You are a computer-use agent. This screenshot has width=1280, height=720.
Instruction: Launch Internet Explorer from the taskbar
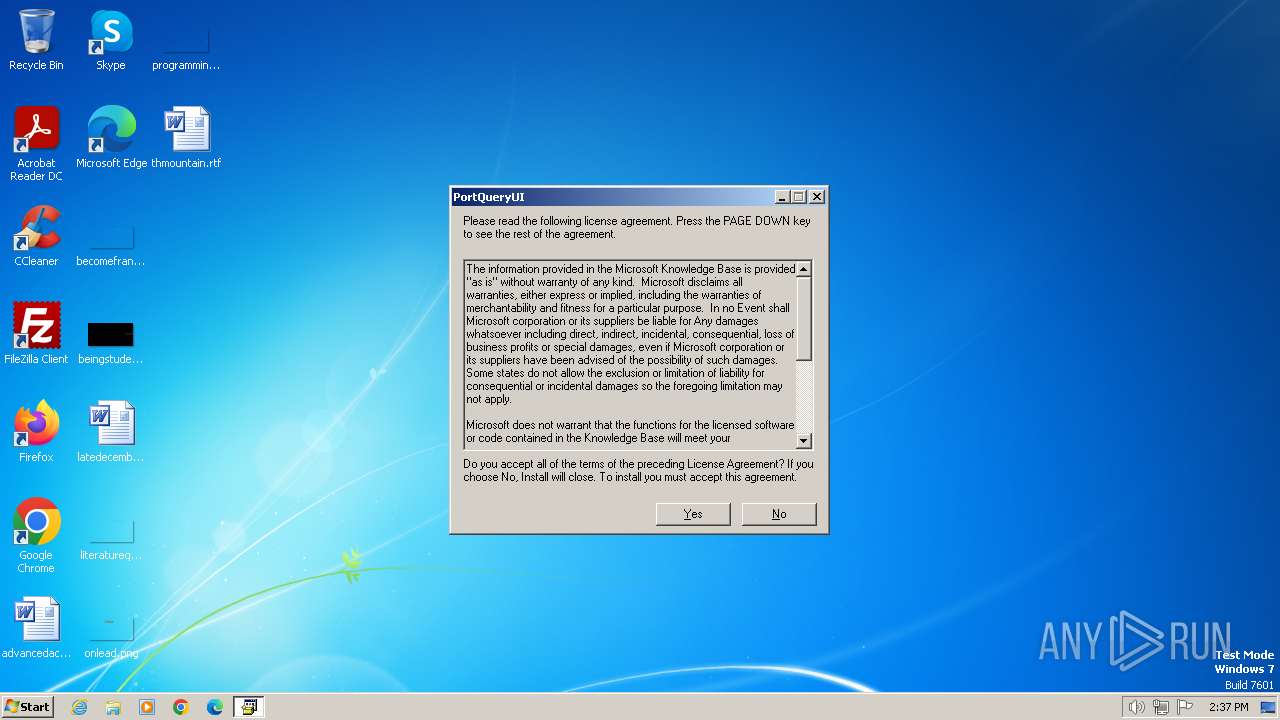point(79,707)
